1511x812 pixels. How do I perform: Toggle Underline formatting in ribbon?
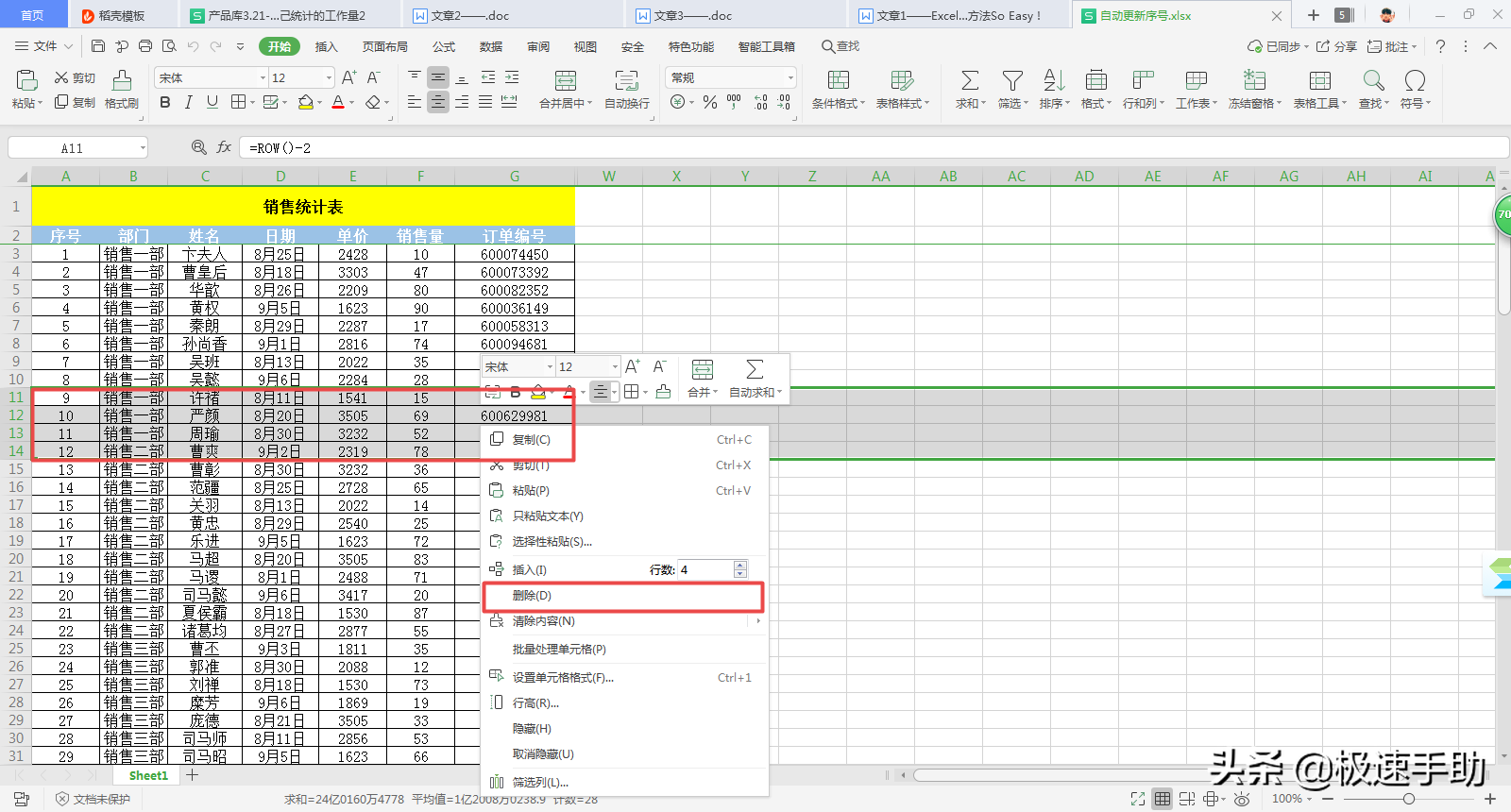[x=212, y=102]
